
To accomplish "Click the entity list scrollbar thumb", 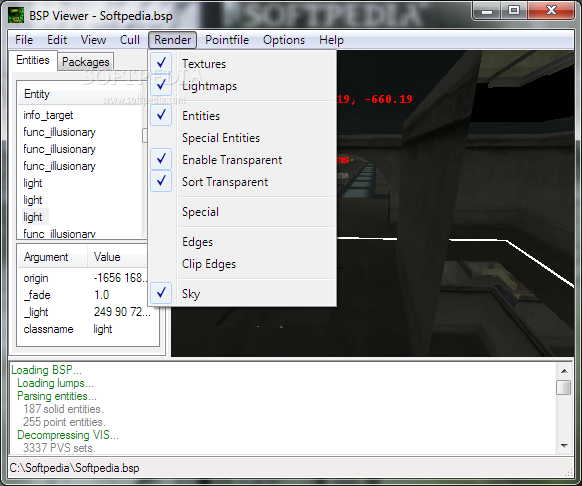I will tap(145, 135).
